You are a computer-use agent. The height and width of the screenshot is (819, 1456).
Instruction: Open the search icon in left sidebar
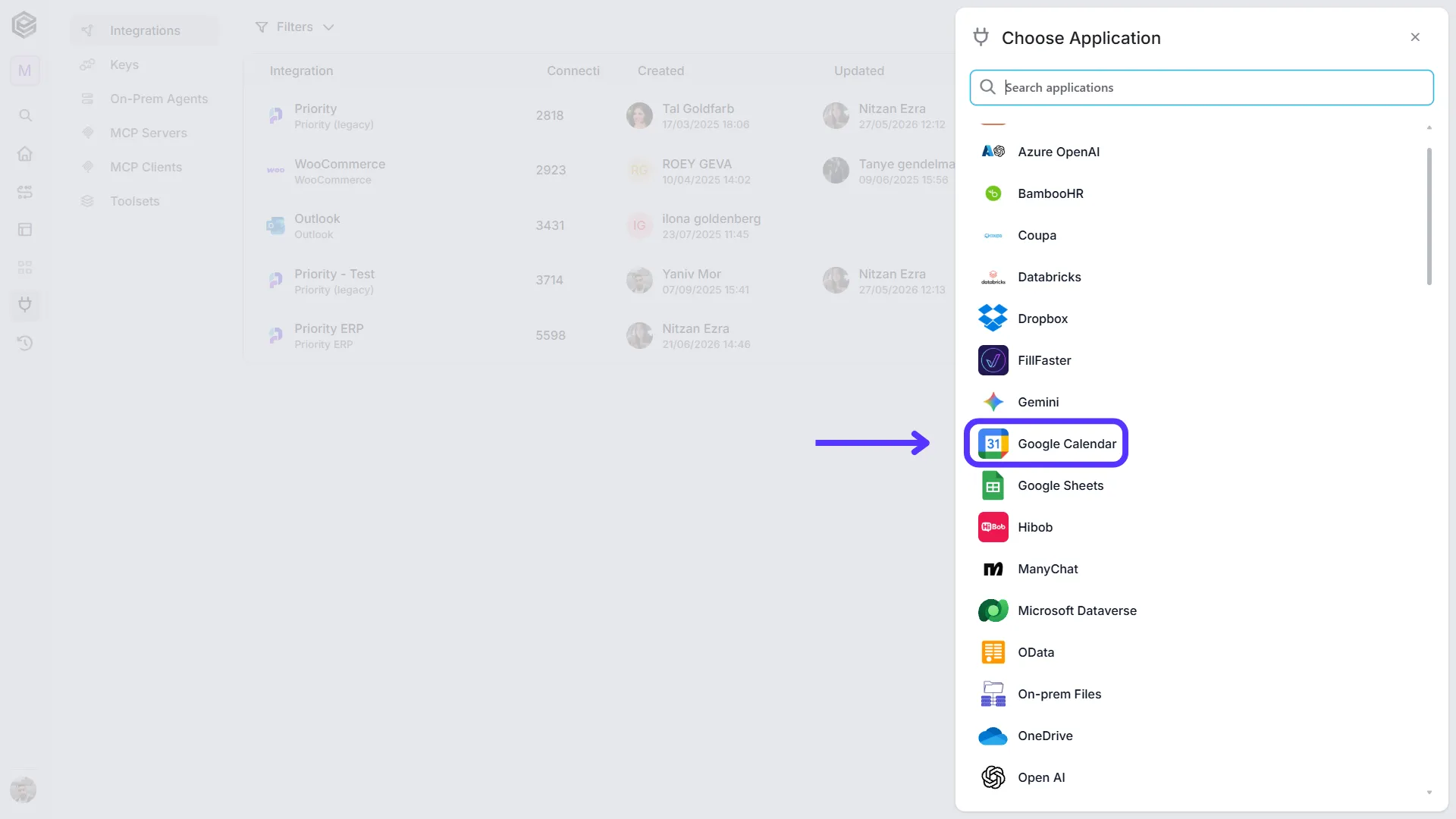point(25,115)
